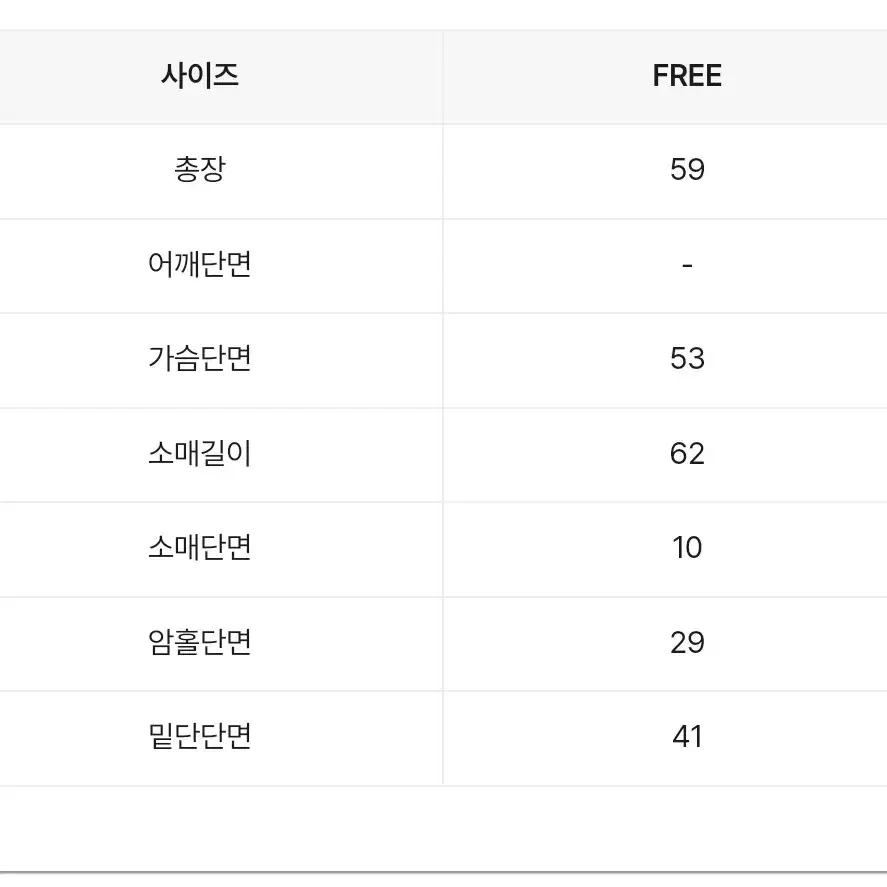Click the 가슴단면 value 53
Image resolution: width=887 pixels, height=887 pixels.
coord(687,359)
